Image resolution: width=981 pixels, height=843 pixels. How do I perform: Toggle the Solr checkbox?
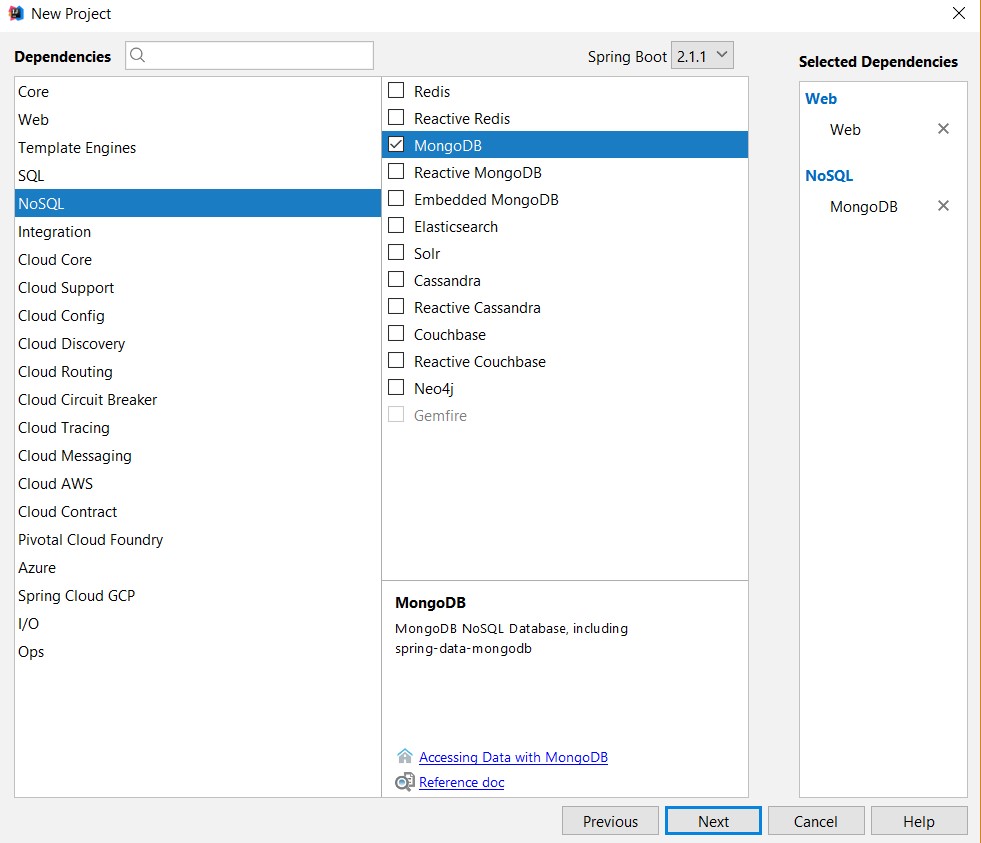pyautogui.click(x=396, y=252)
